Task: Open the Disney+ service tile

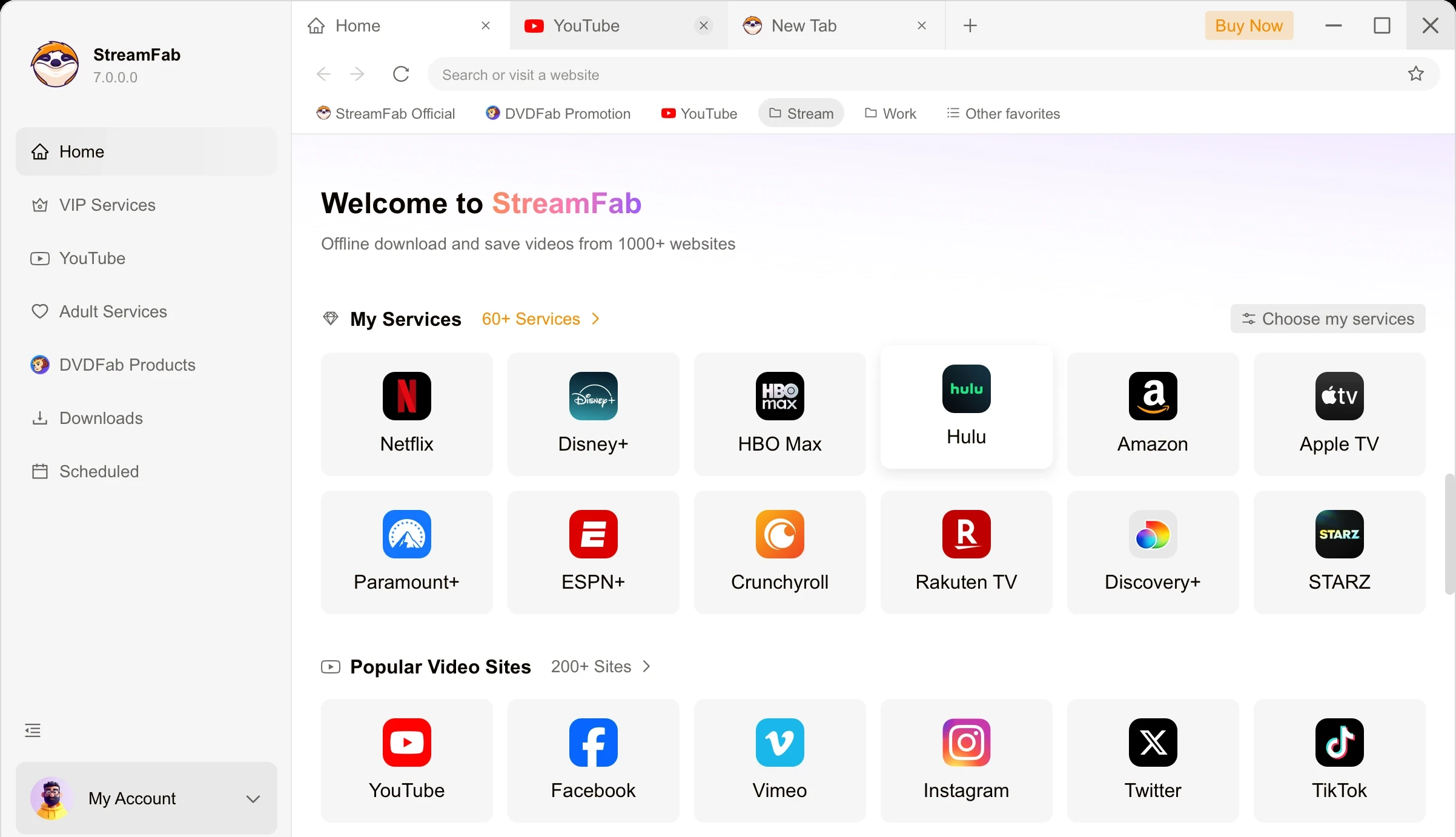Action: pos(594,414)
